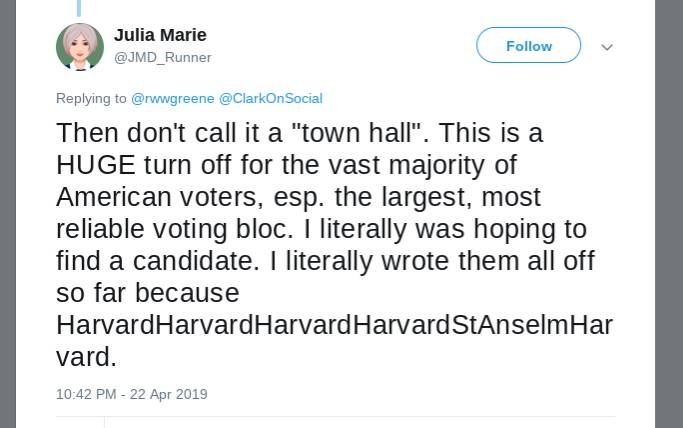Click the blue thread line above avatar
Viewport: 683px width, 428px height.
79,8
